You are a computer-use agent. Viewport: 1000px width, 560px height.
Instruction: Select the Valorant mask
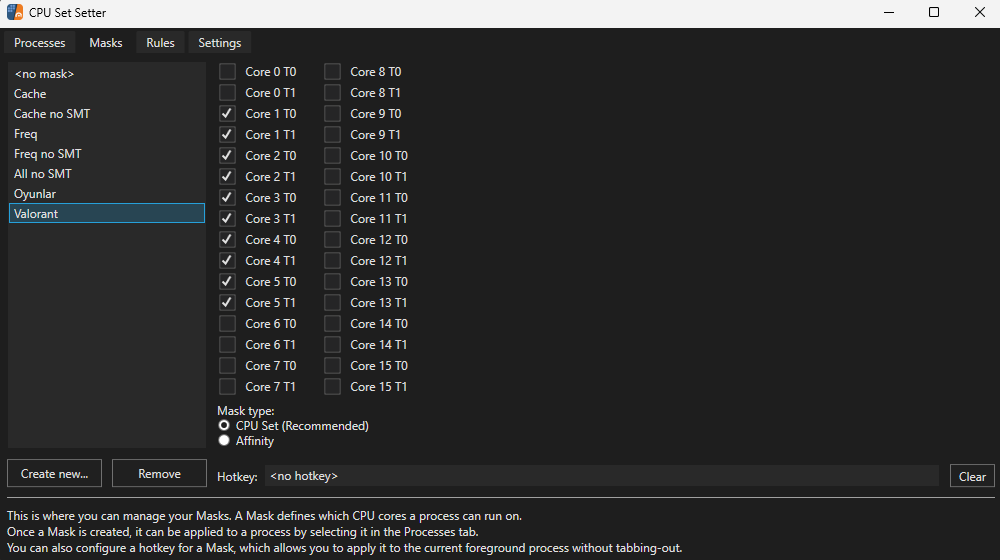click(x=107, y=214)
